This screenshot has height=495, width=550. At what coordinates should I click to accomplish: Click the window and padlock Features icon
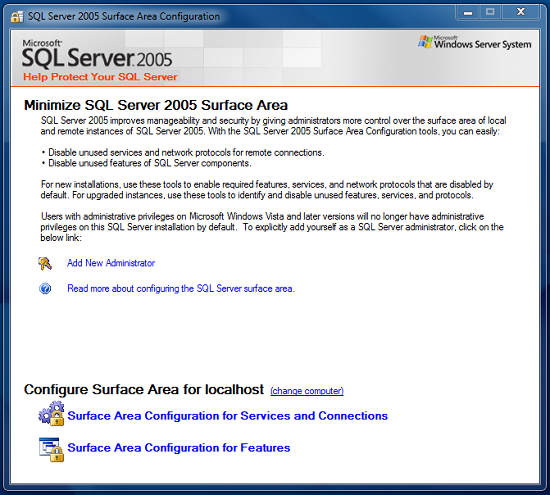tap(51, 449)
